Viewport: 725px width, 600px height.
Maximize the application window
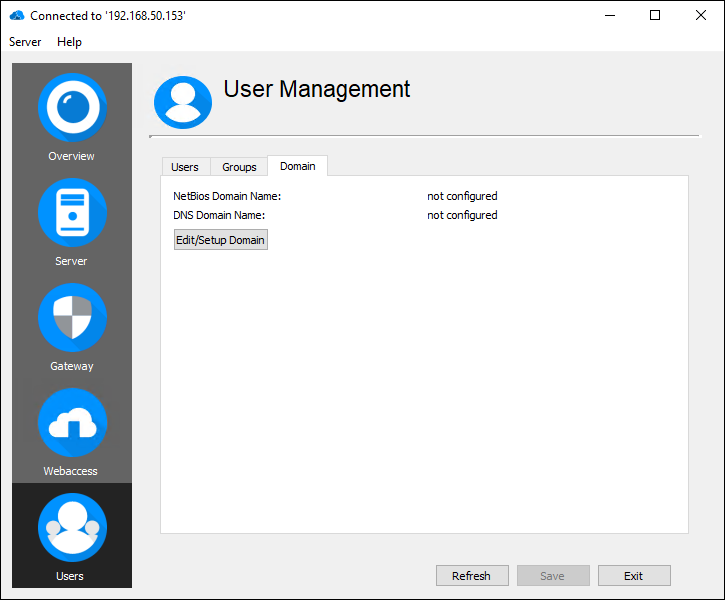[655, 16]
